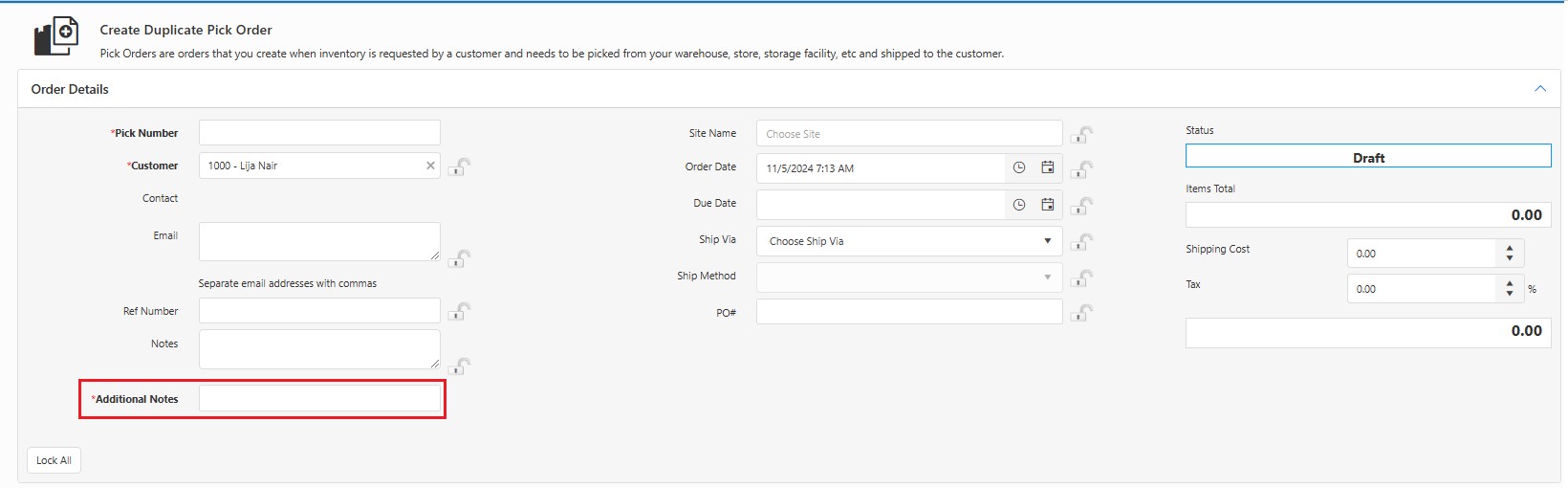Increase the Shipping Cost value
This screenshot has width=1568, height=488.
(1510, 248)
